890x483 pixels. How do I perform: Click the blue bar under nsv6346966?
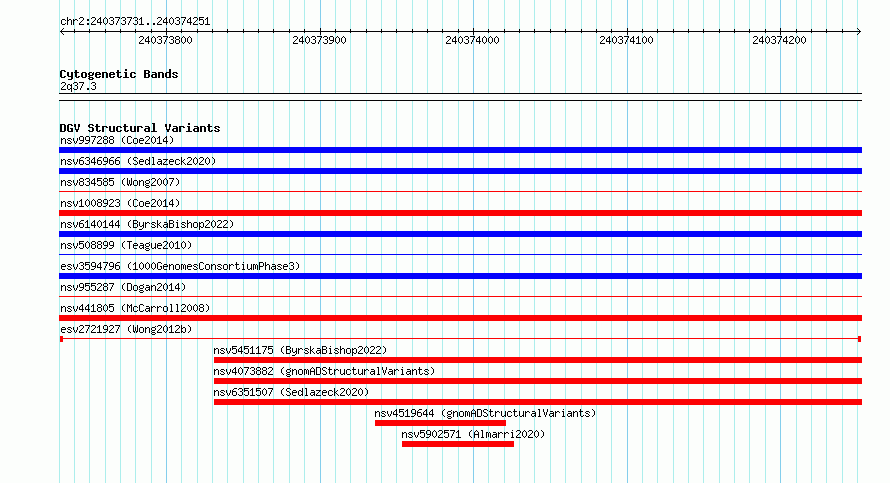click(460, 171)
